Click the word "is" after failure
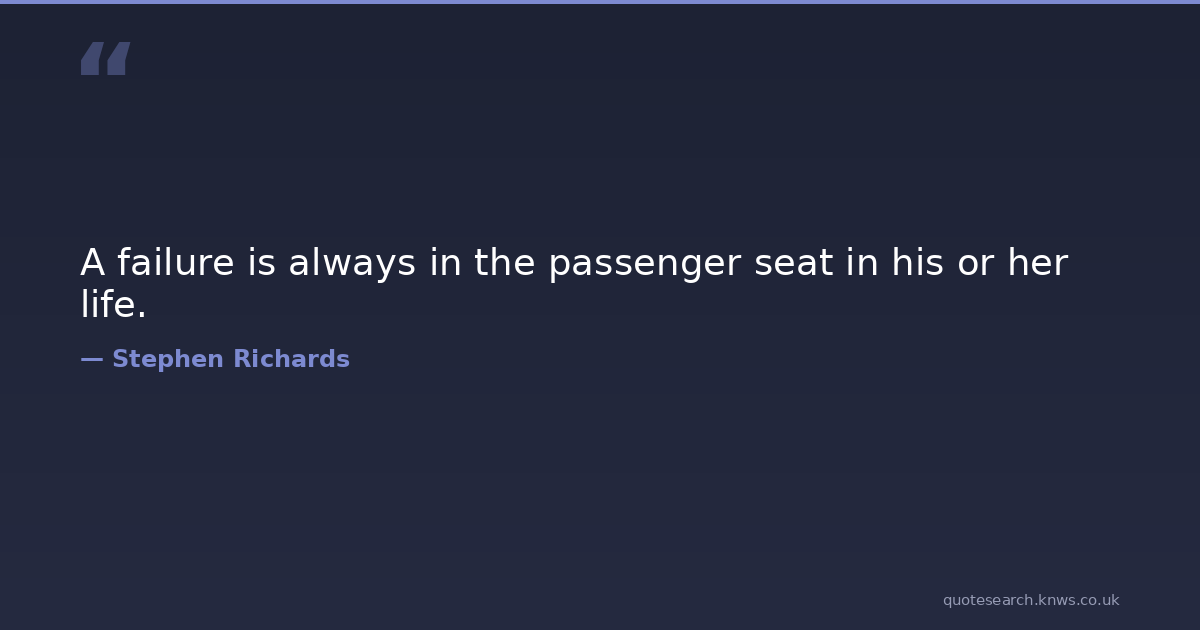Viewport: 1200px width, 630px height. 260,263
